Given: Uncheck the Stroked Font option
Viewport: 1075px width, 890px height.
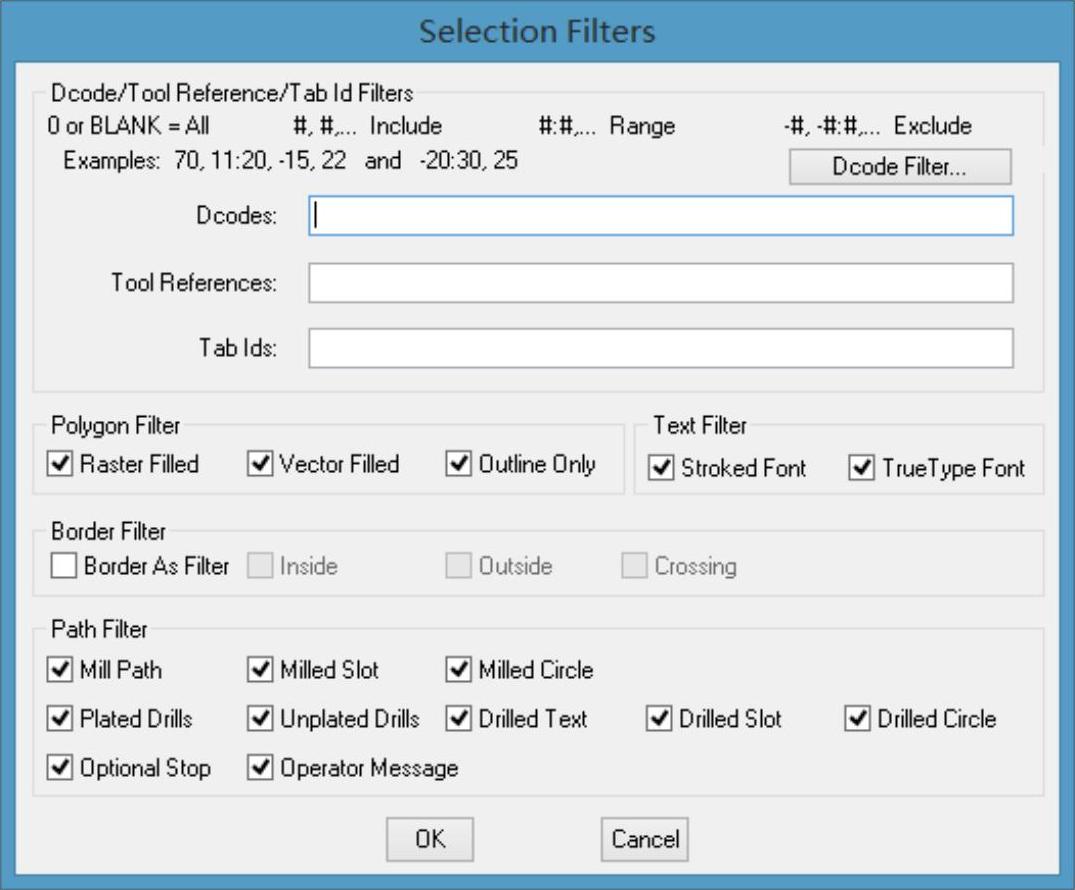Looking at the screenshot, I should coord(662,468).
